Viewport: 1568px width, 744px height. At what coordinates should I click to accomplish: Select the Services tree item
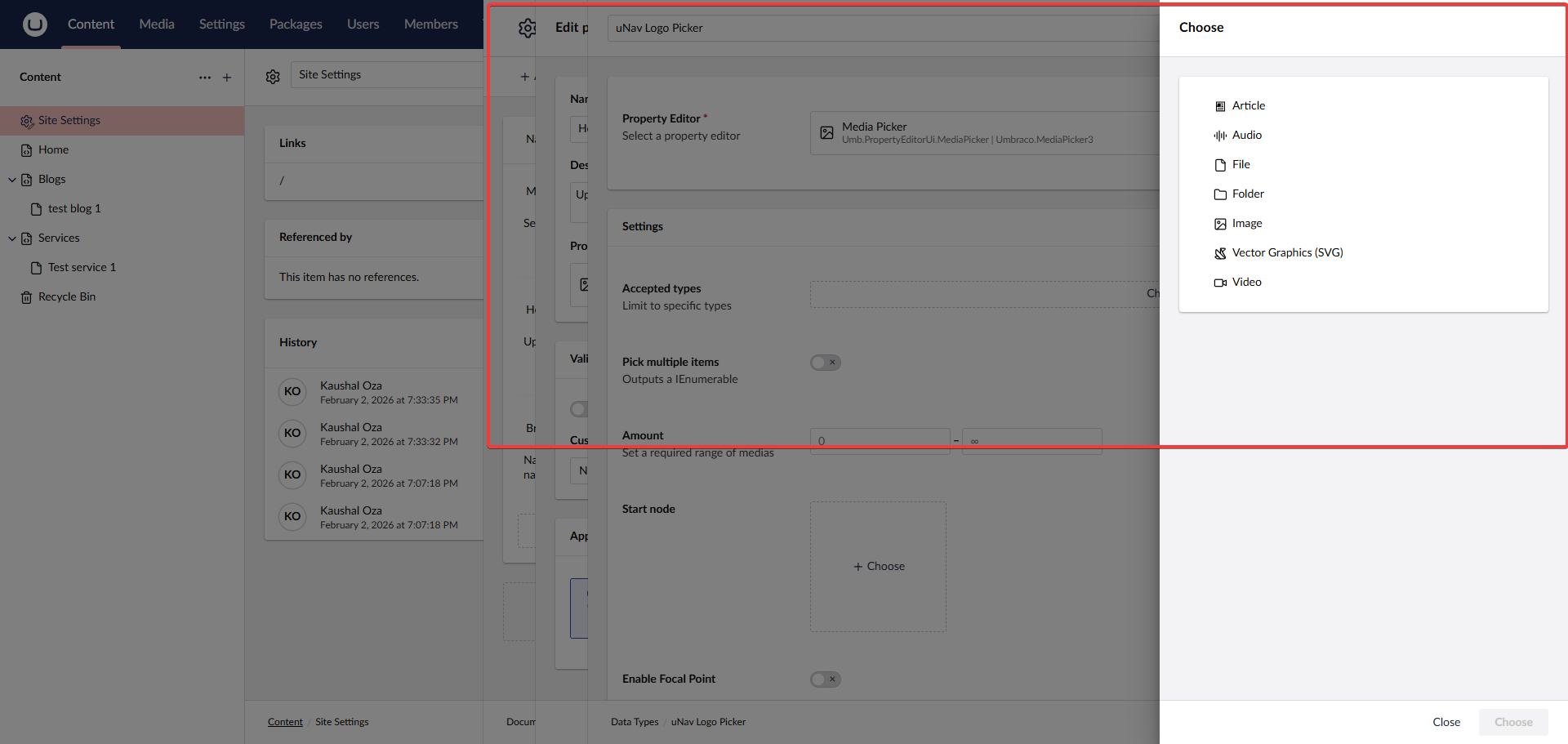click(59, 238)
